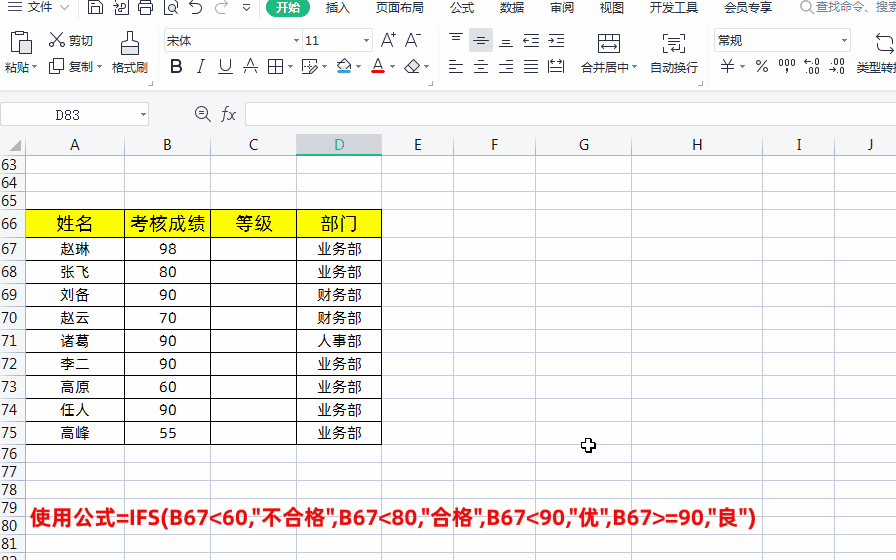This screenshot has height=560, width=896.
Task: Toggle underline formatting
Action: click(225, 66)
